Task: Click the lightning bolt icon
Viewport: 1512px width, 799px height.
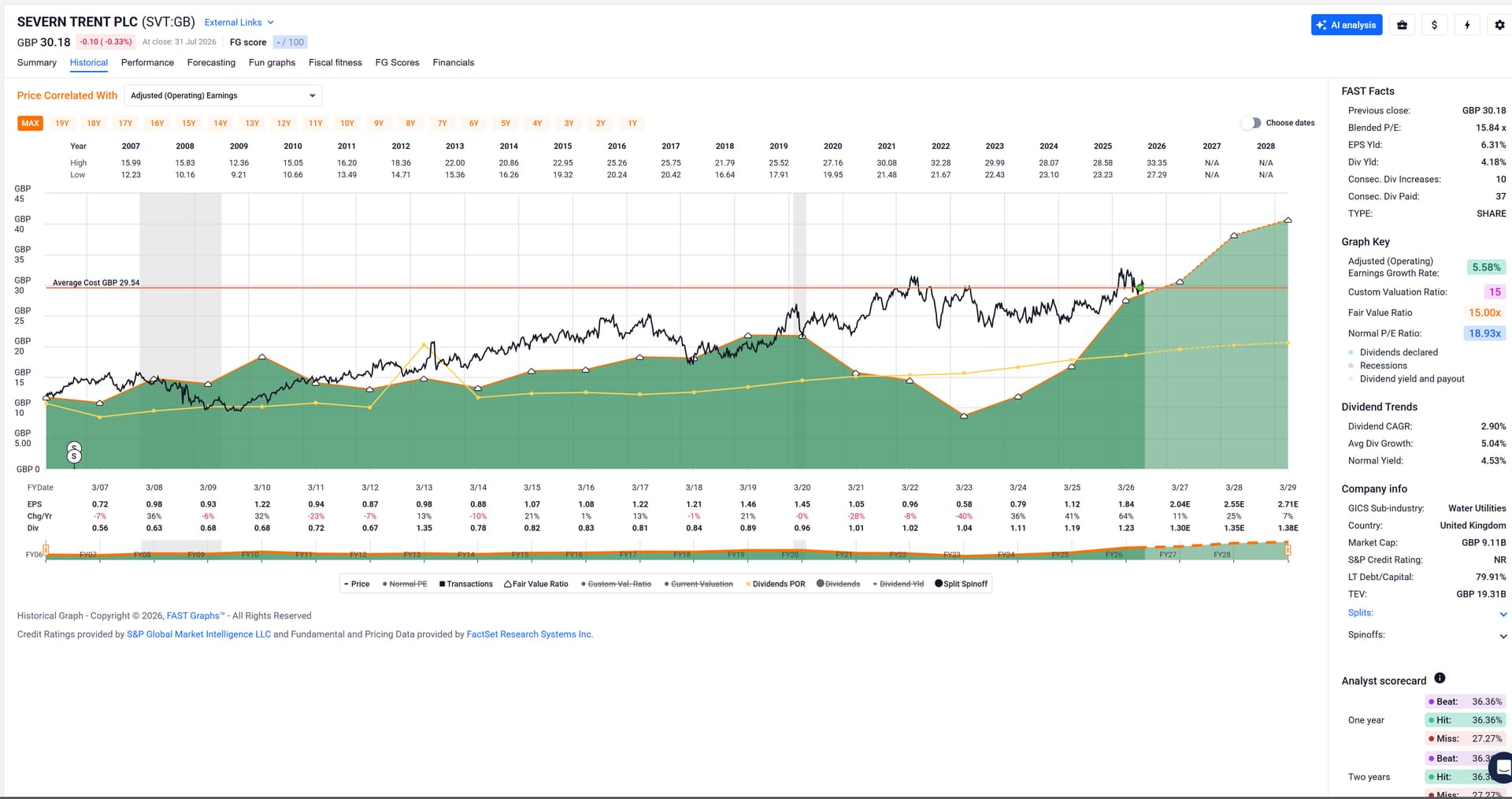Action: point(1467,25)
